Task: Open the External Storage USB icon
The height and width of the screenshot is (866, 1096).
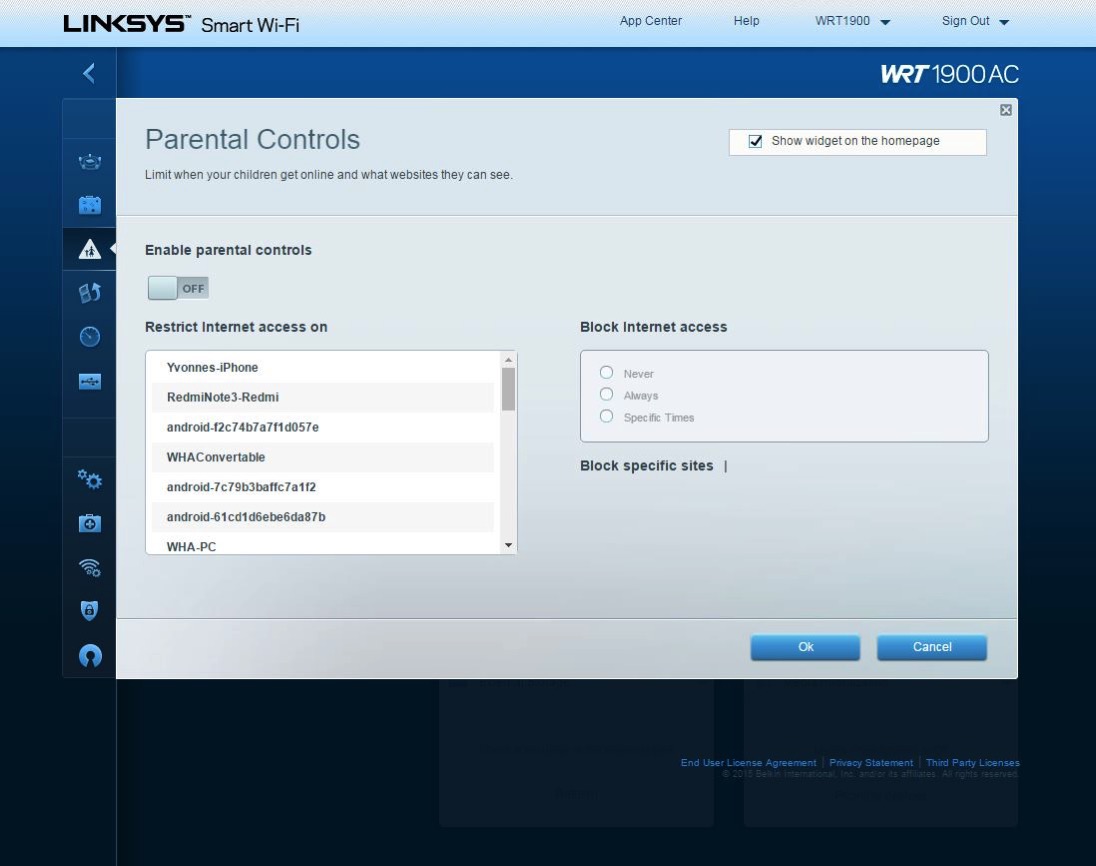Action: point(89,382)
